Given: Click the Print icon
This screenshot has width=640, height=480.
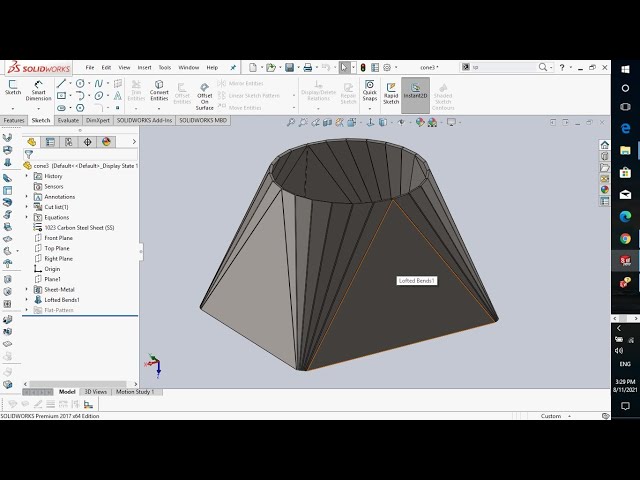Looking at the screenshot, I should (308, 67).
